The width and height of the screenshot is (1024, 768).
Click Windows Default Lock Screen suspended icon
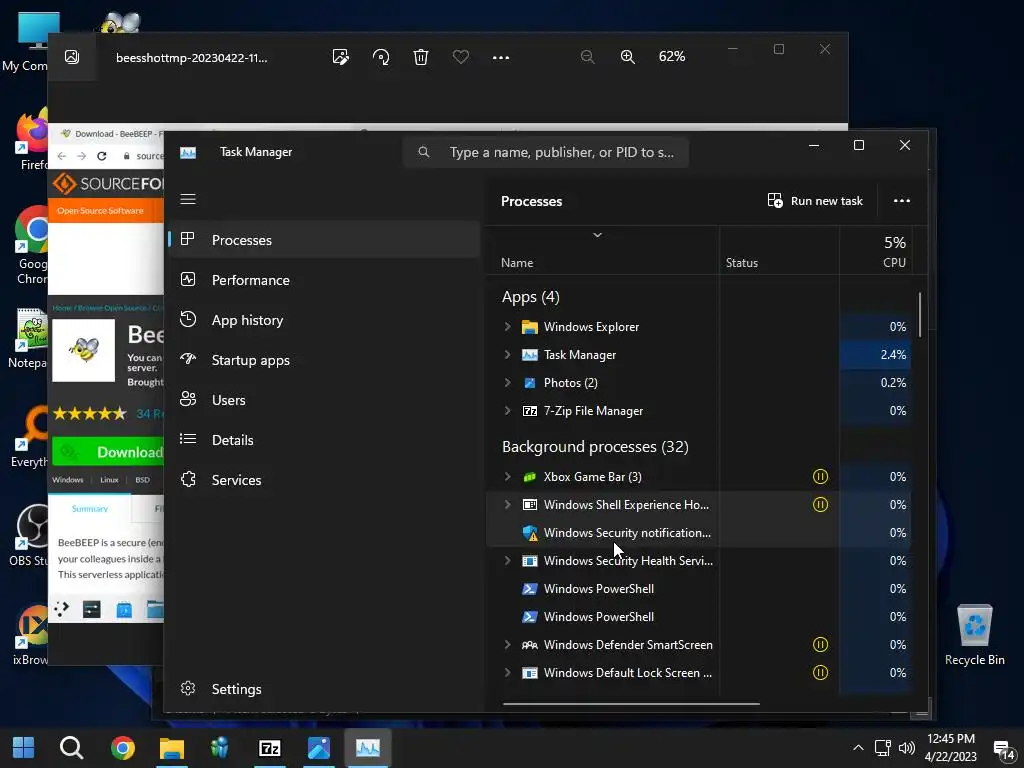pyautogui.click(x=820, y=673)
